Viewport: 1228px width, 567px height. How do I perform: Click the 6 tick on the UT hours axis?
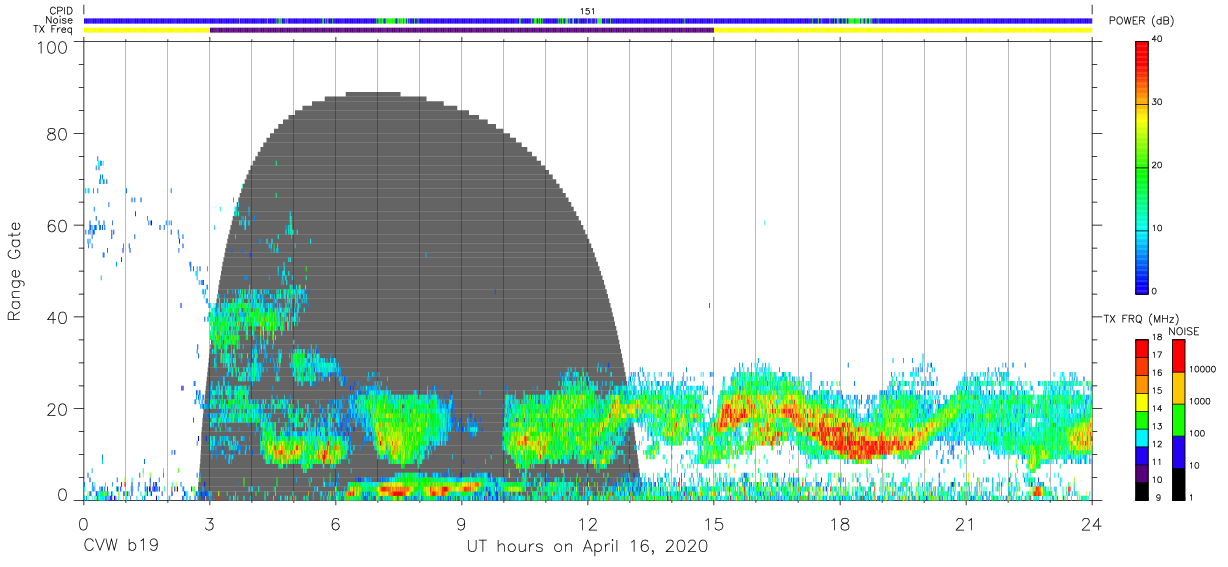pyautogui.click(x=335, y=524)
